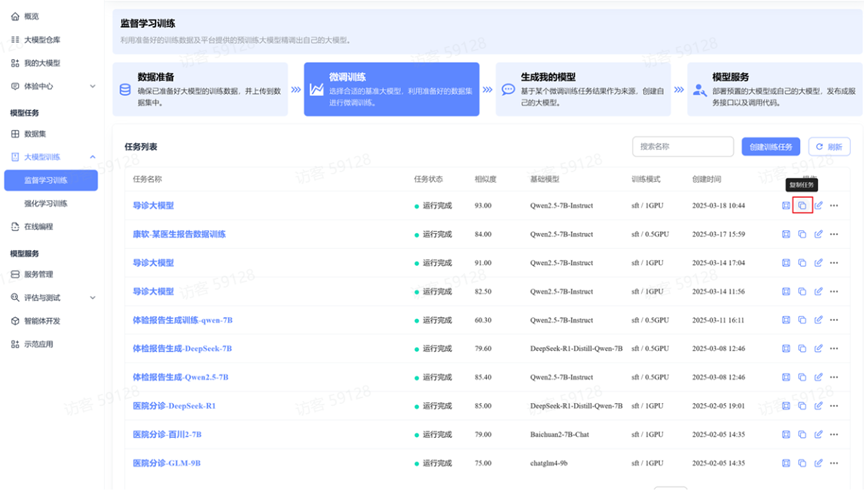Copy the 医院分诊-GLM-9B task

click(x=802, y=463)
